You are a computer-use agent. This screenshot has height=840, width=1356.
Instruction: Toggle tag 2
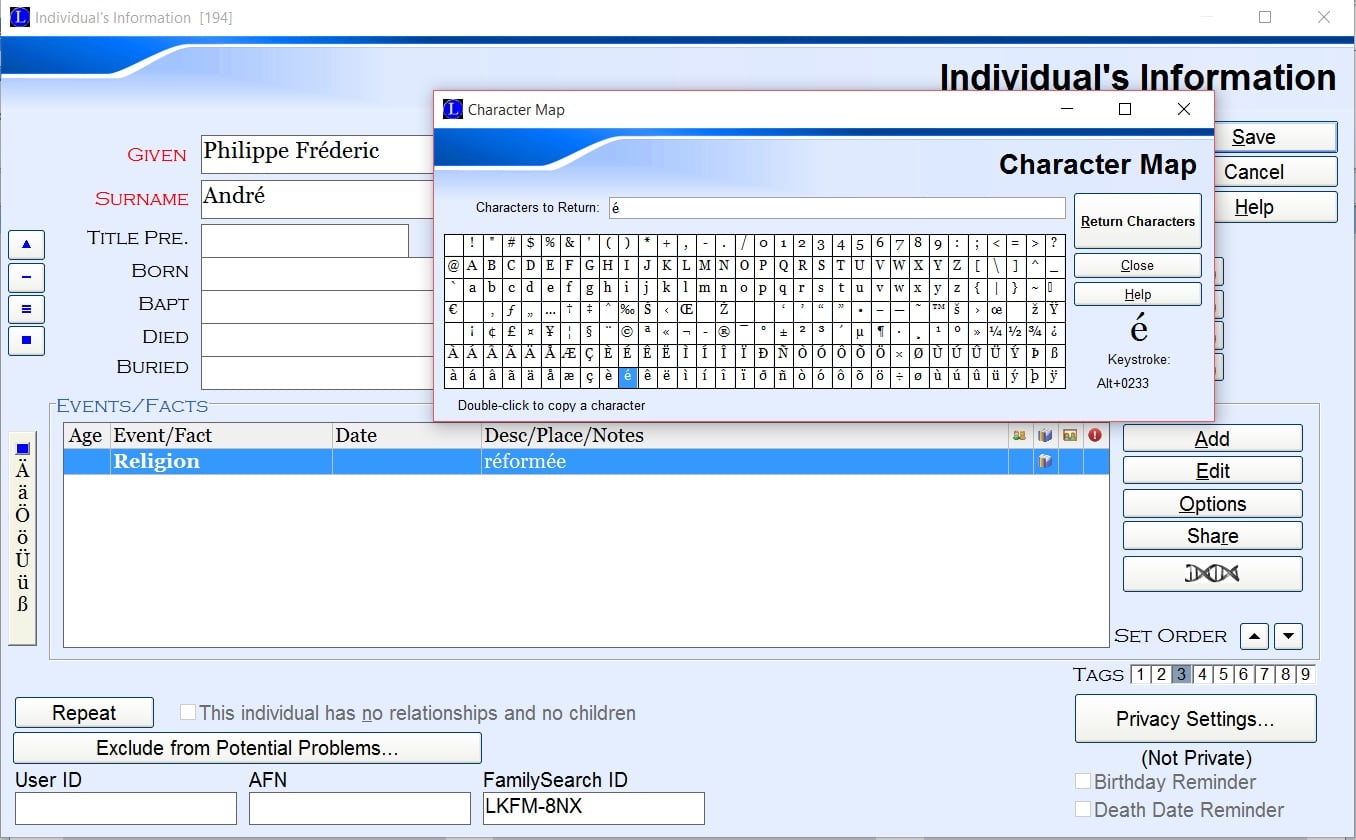pos(1161,675)
